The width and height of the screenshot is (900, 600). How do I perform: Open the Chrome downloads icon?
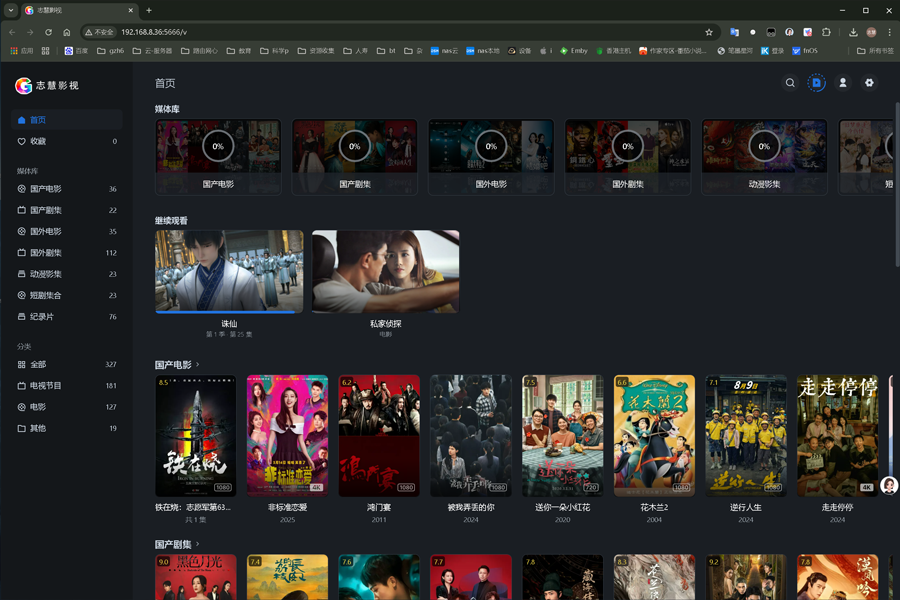point(853,32)
